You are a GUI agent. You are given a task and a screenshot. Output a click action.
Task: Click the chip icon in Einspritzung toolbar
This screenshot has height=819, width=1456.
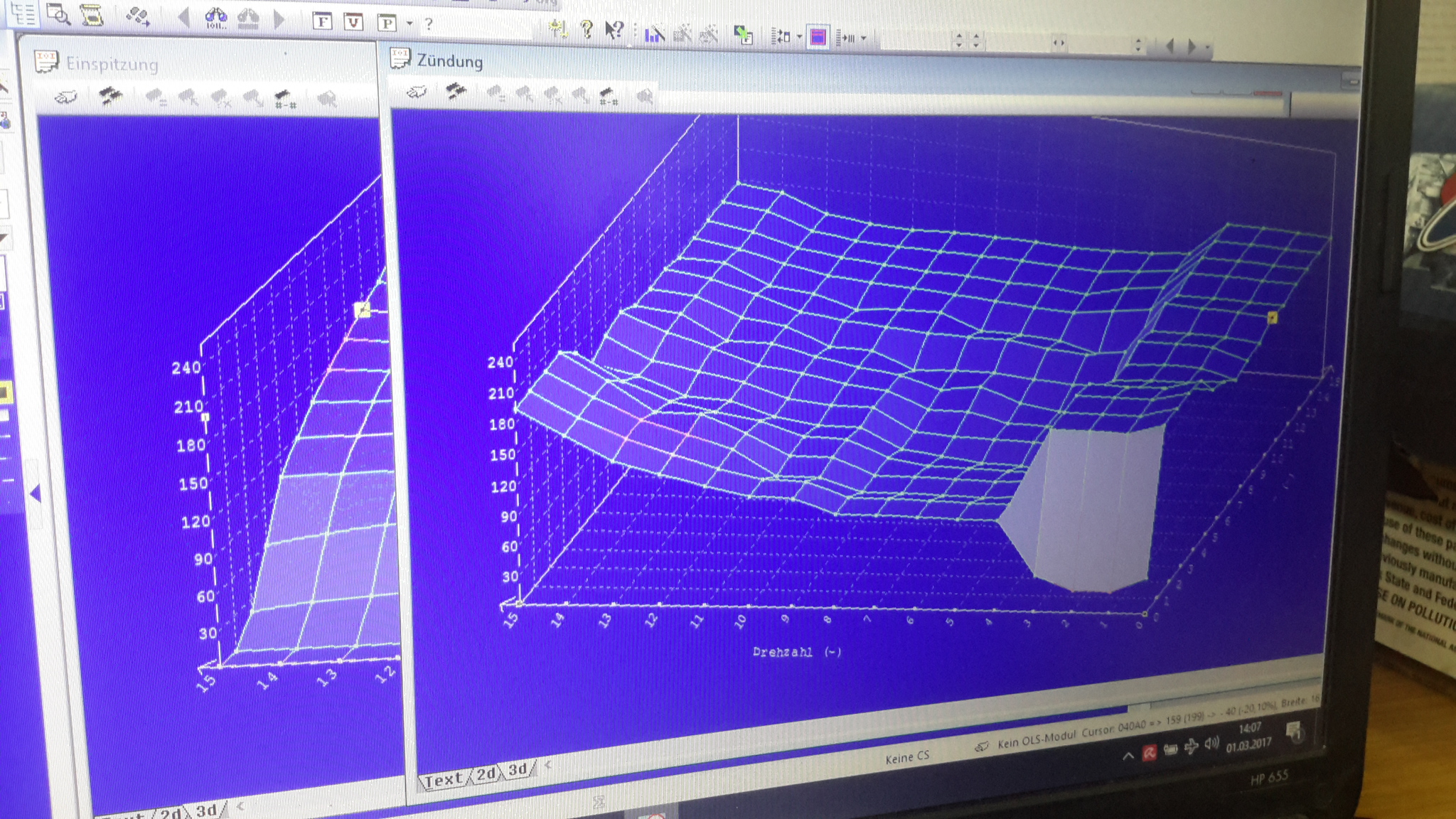(109, 95)
